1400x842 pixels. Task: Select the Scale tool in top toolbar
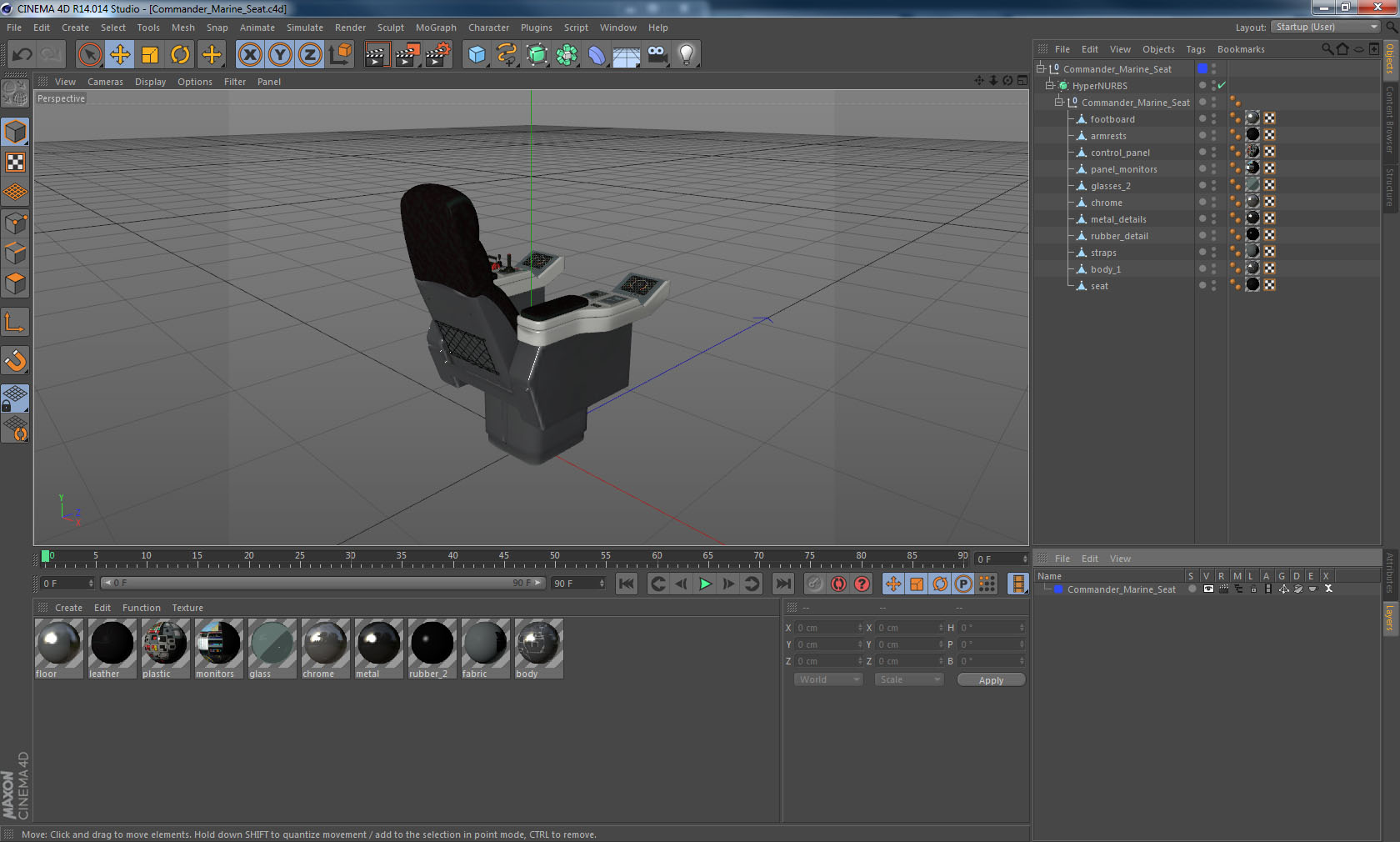point(150,55)
